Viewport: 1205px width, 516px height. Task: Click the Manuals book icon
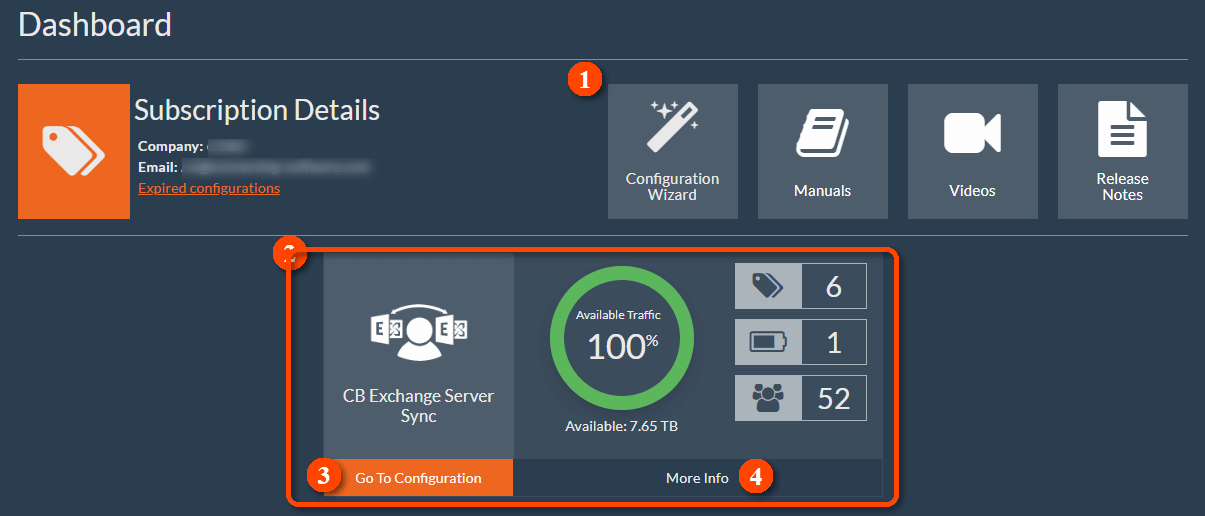pos(822,133)
